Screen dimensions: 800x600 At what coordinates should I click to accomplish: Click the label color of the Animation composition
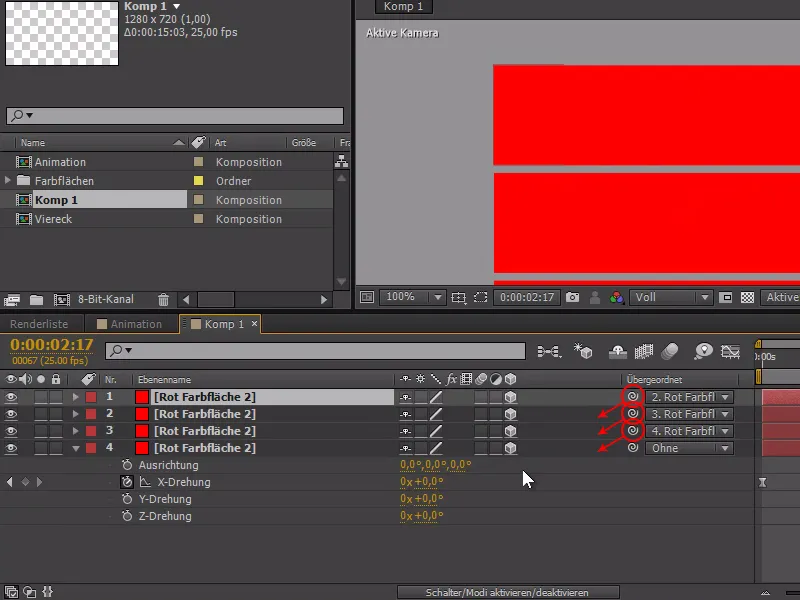click(198, 162)
